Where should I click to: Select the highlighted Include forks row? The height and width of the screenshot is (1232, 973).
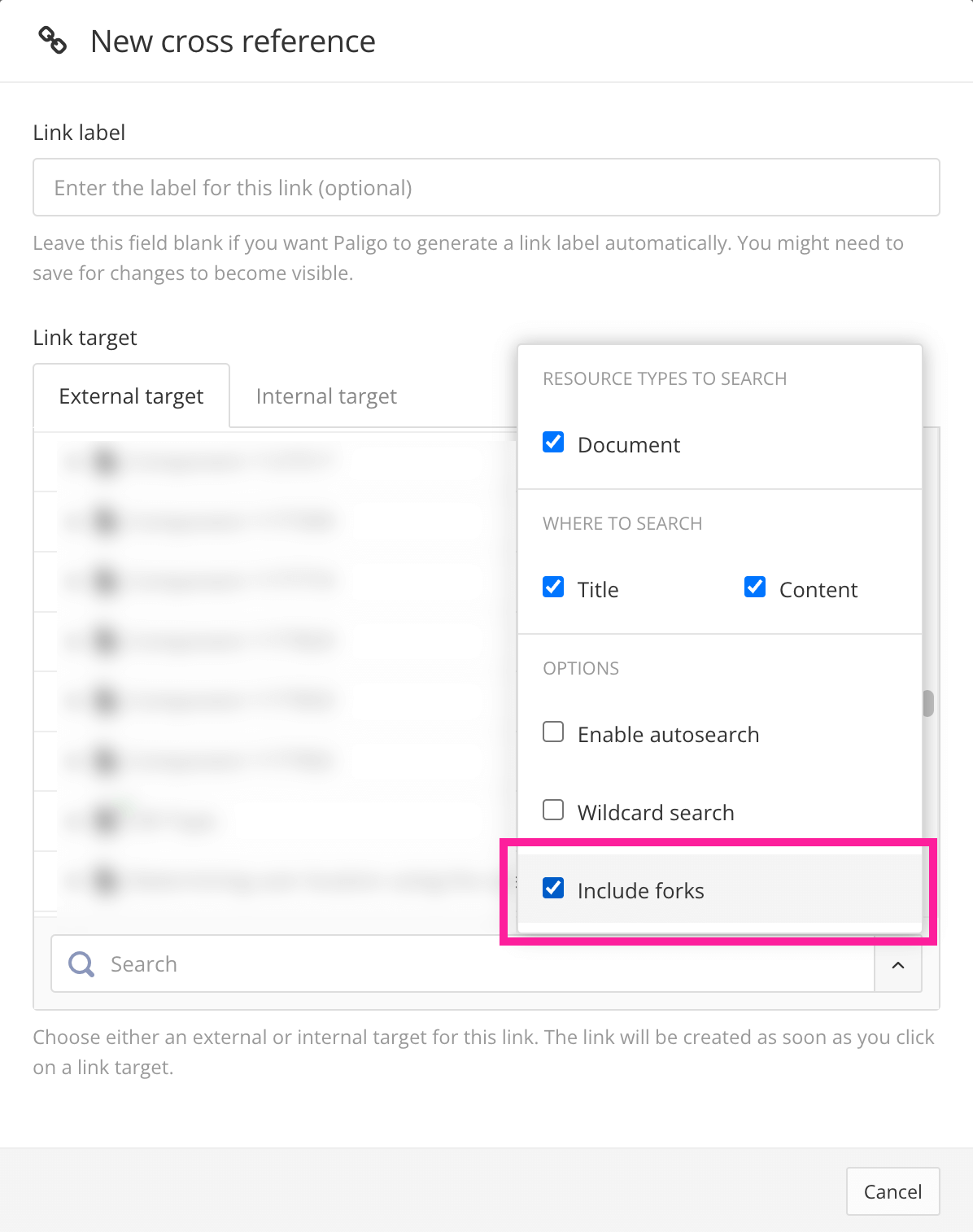click(x=716, y=889)
